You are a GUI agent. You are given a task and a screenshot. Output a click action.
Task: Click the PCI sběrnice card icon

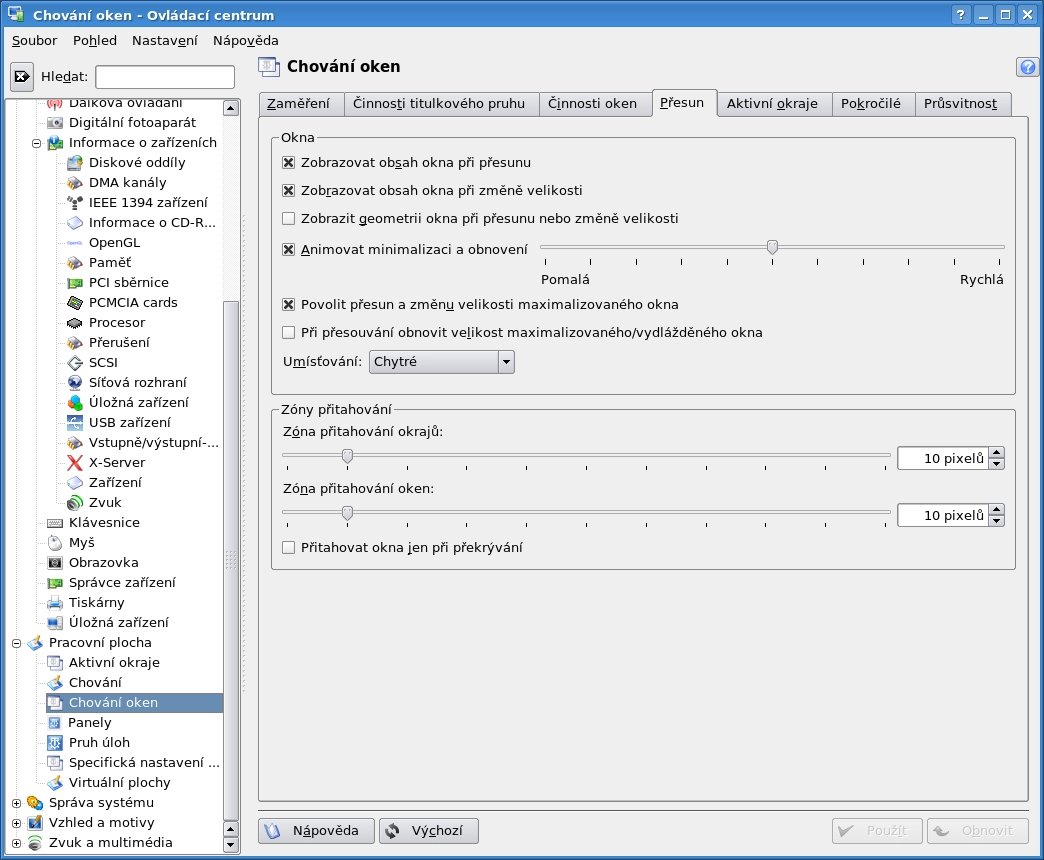75,282
